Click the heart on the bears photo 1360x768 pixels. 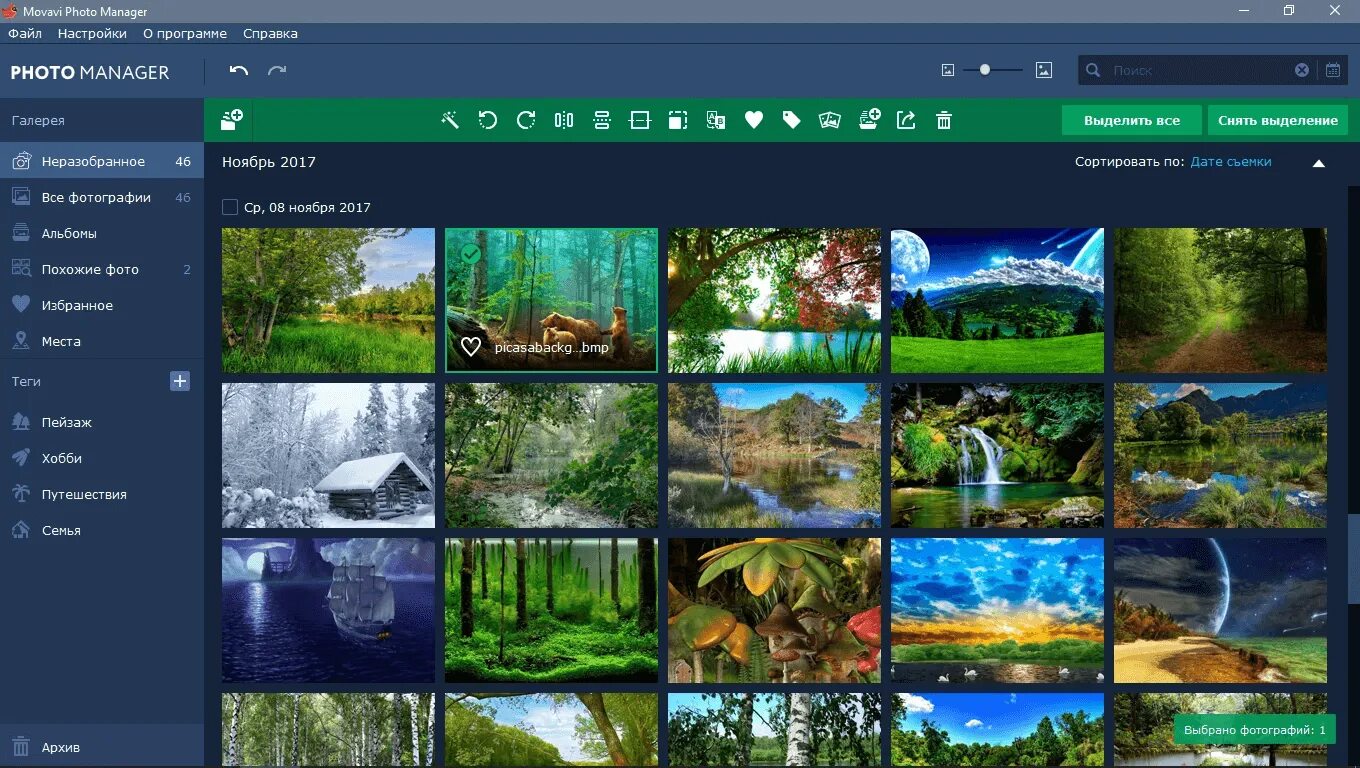click(471, 347)
